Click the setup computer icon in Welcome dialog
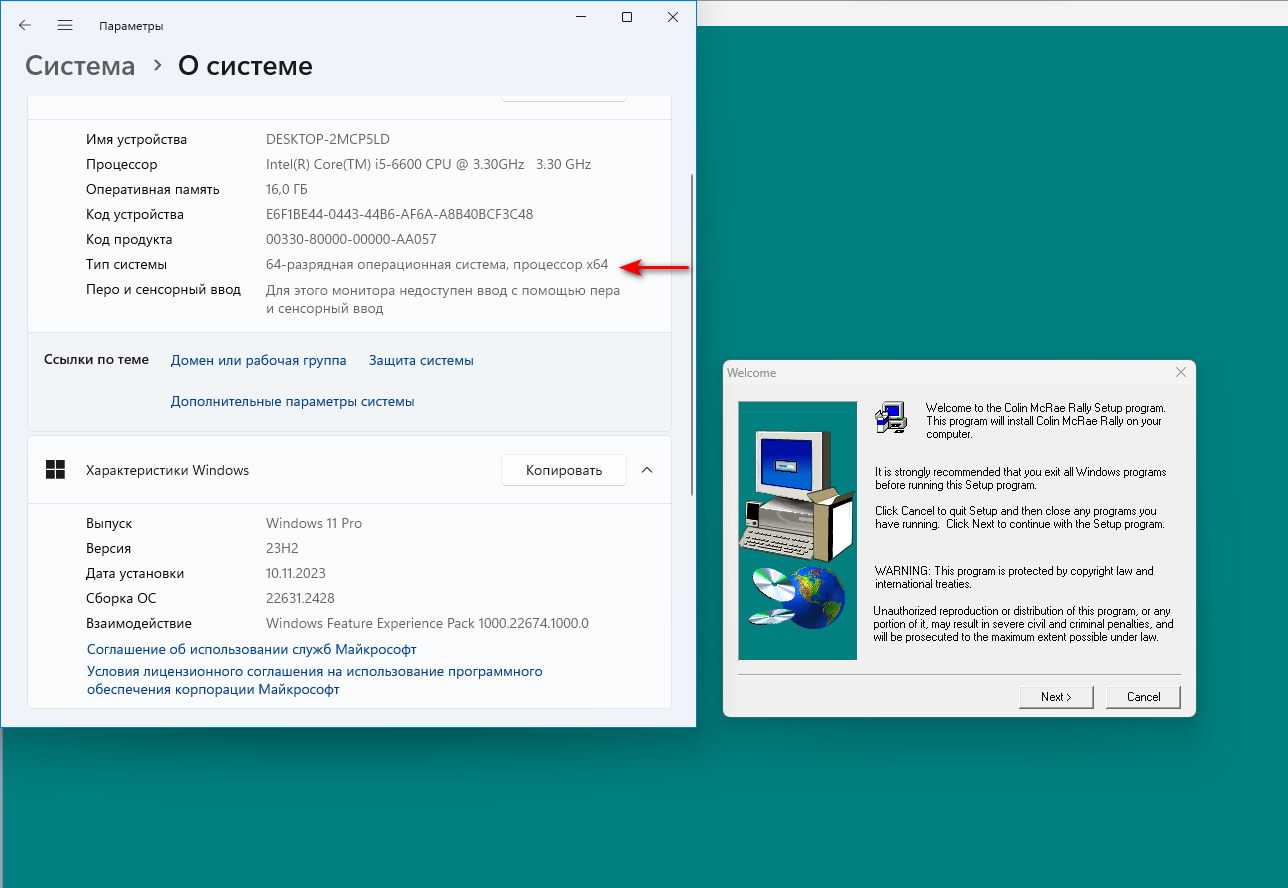 tap(890, 417)
